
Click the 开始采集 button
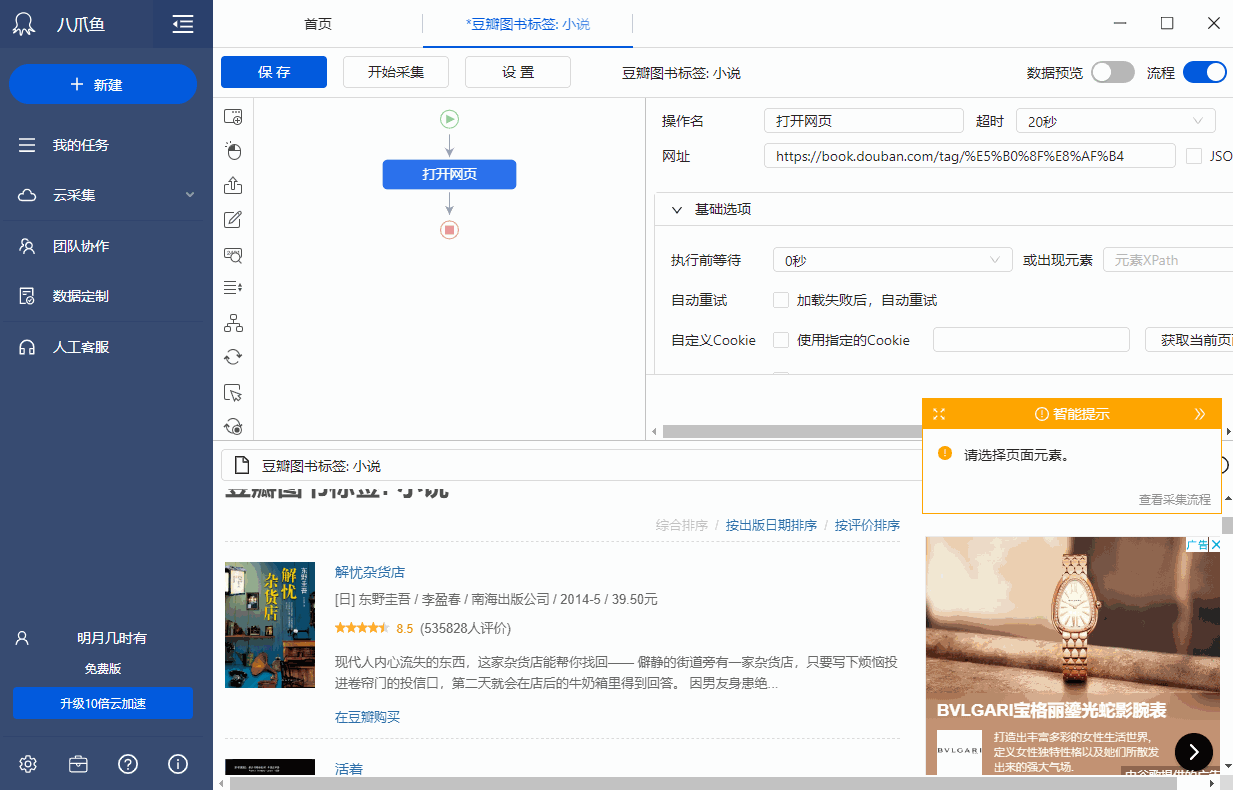click(396, 72)
